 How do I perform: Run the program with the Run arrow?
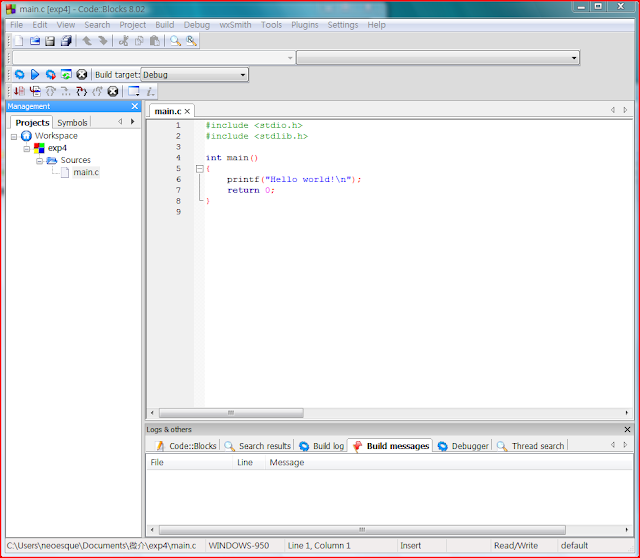34,75
